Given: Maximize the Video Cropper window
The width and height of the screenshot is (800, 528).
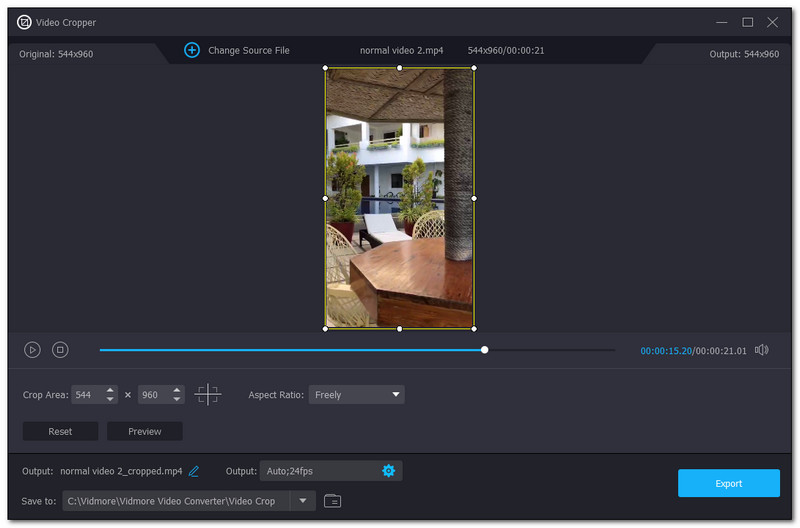Looking at the screenshot, I should pyautogui.click(x=747, y=22).
